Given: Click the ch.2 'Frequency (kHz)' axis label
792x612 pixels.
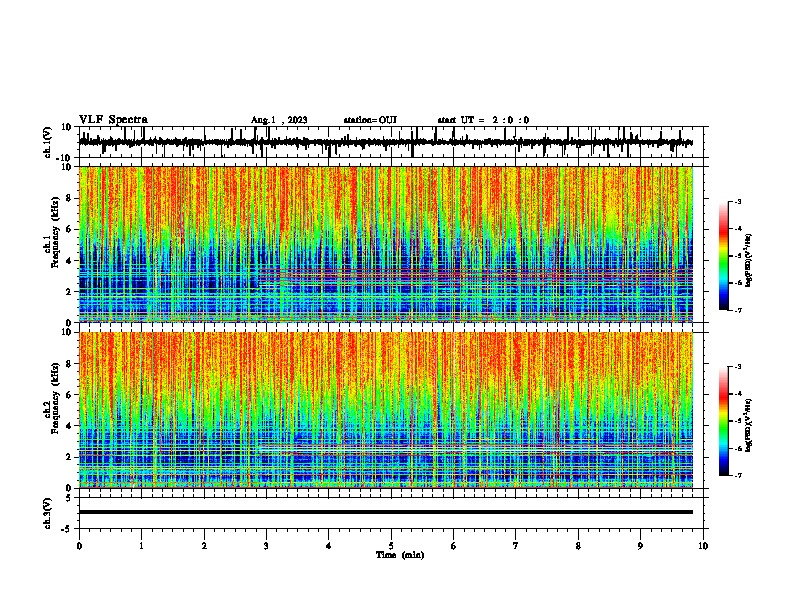Looking at the screenshot, I should click(x=55, y=398).
